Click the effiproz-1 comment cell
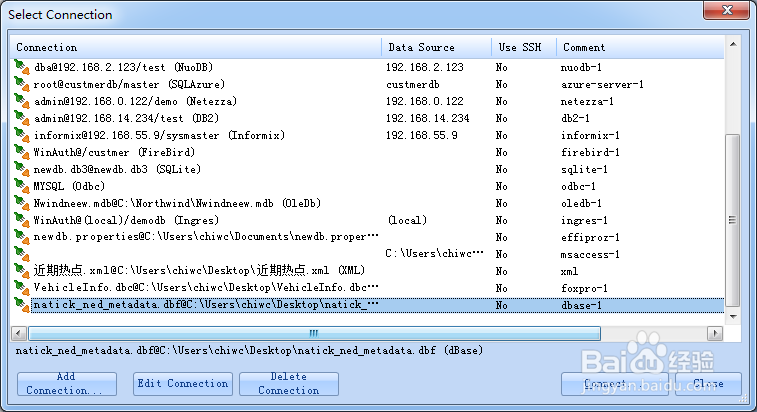 pos(590,237)
